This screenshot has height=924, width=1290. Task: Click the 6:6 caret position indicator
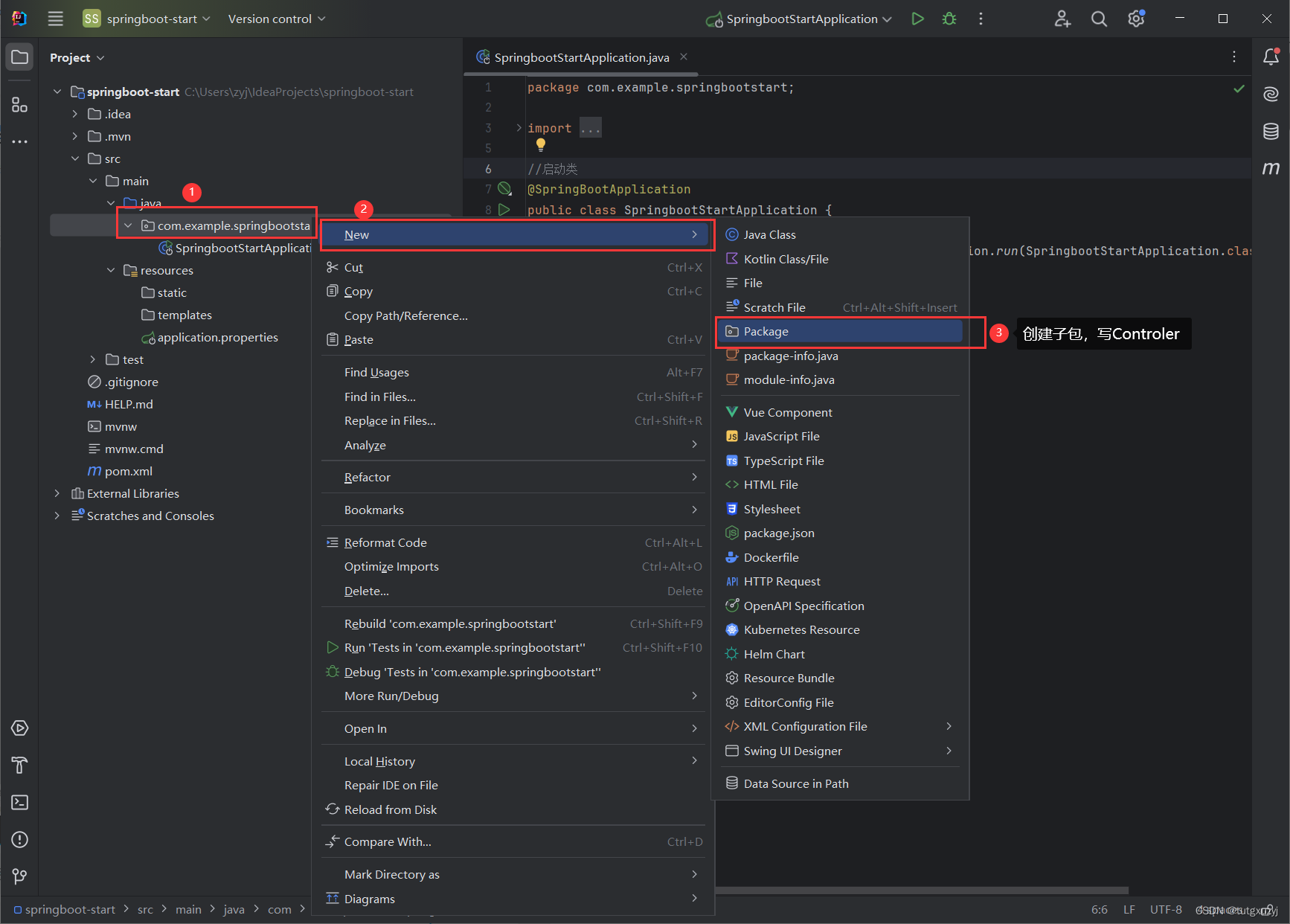pos(1100,909)
